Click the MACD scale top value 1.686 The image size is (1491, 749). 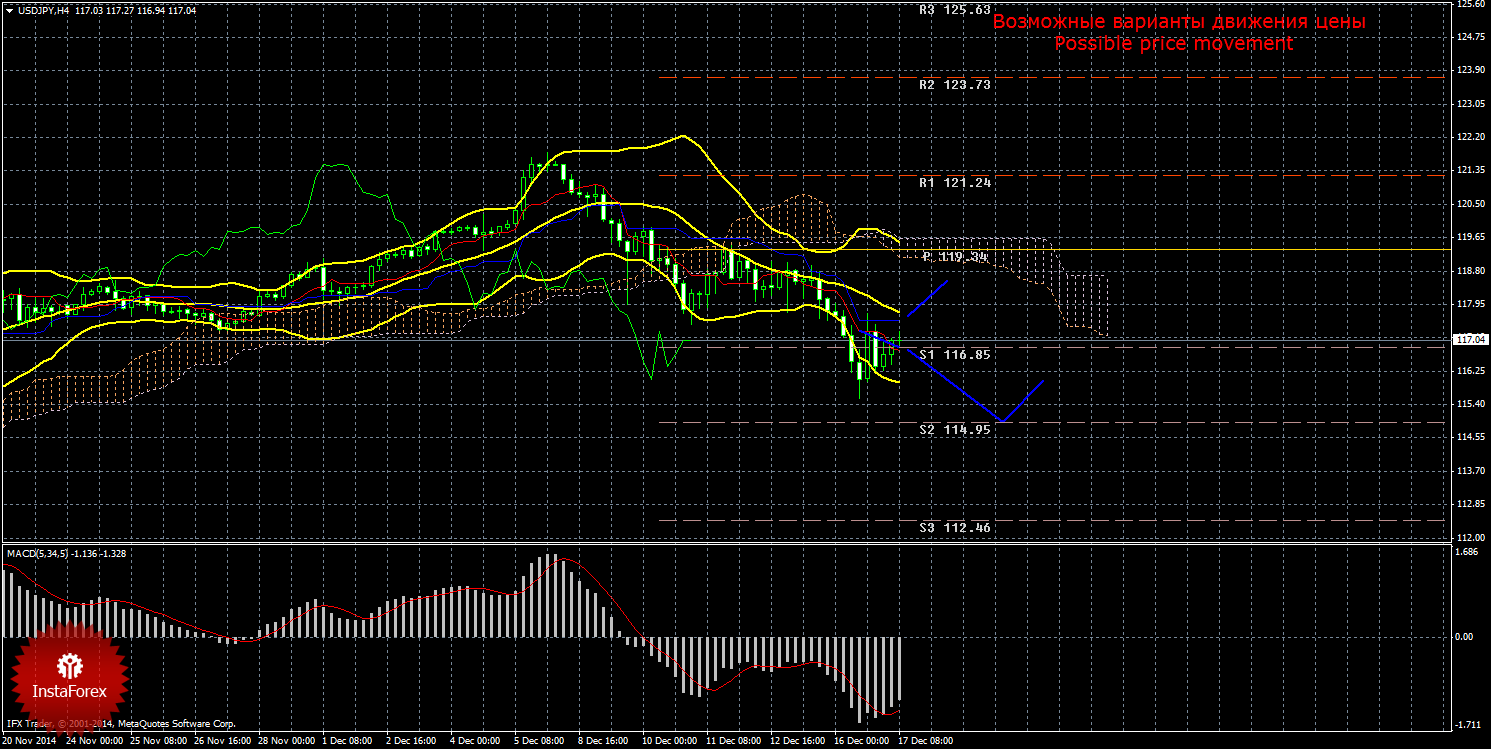tap(1466, 552)
